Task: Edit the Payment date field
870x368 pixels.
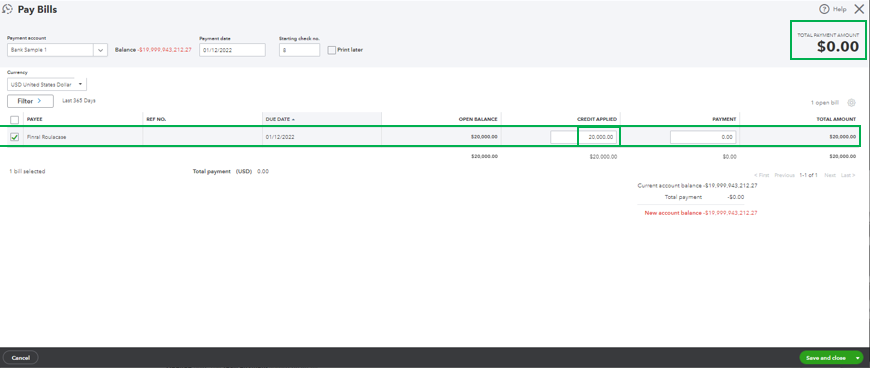Action: pos(232,50)
